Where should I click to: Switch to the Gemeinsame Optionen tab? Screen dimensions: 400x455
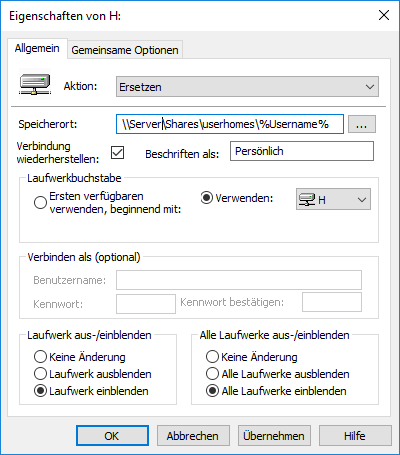coord(125,50)
